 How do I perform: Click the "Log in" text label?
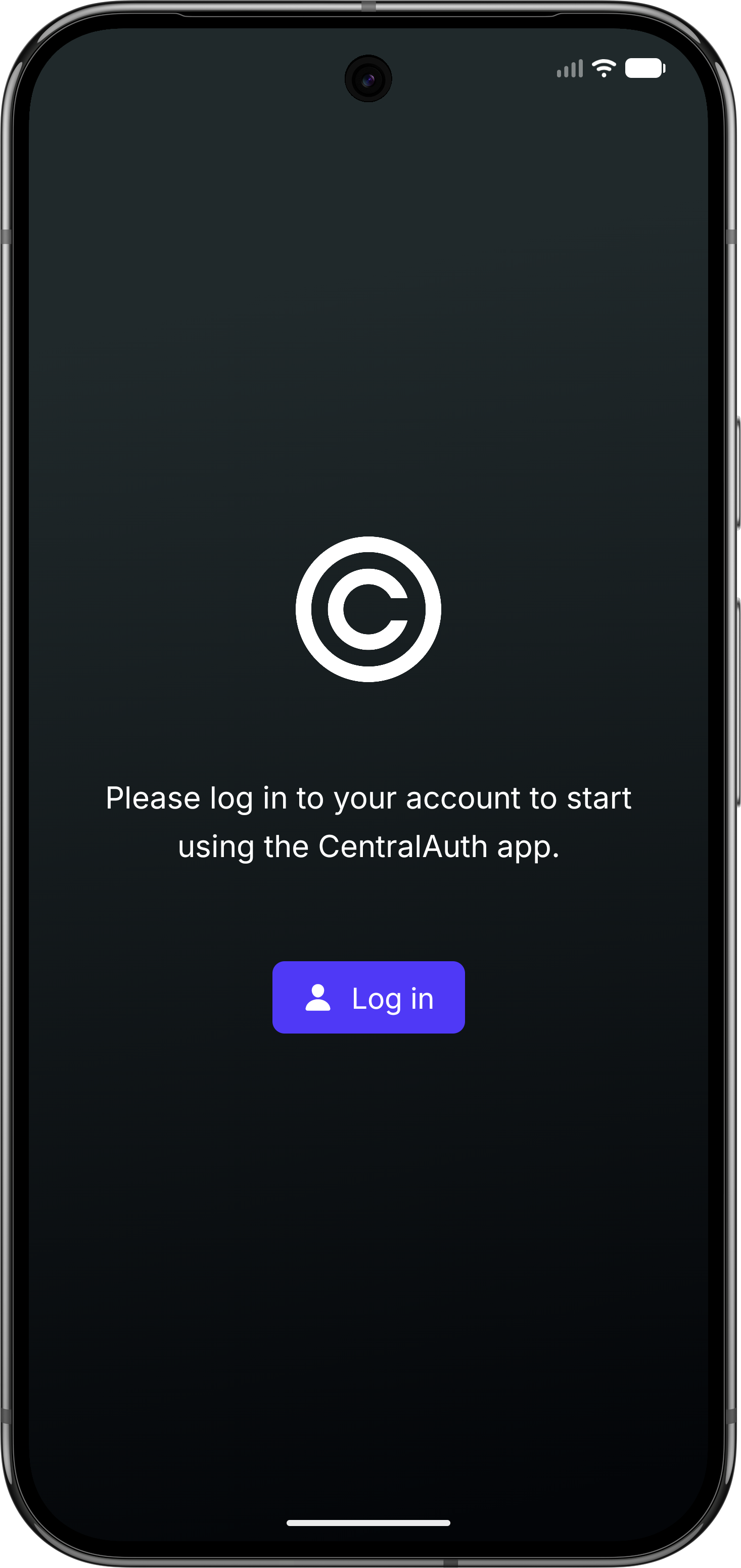393,999
